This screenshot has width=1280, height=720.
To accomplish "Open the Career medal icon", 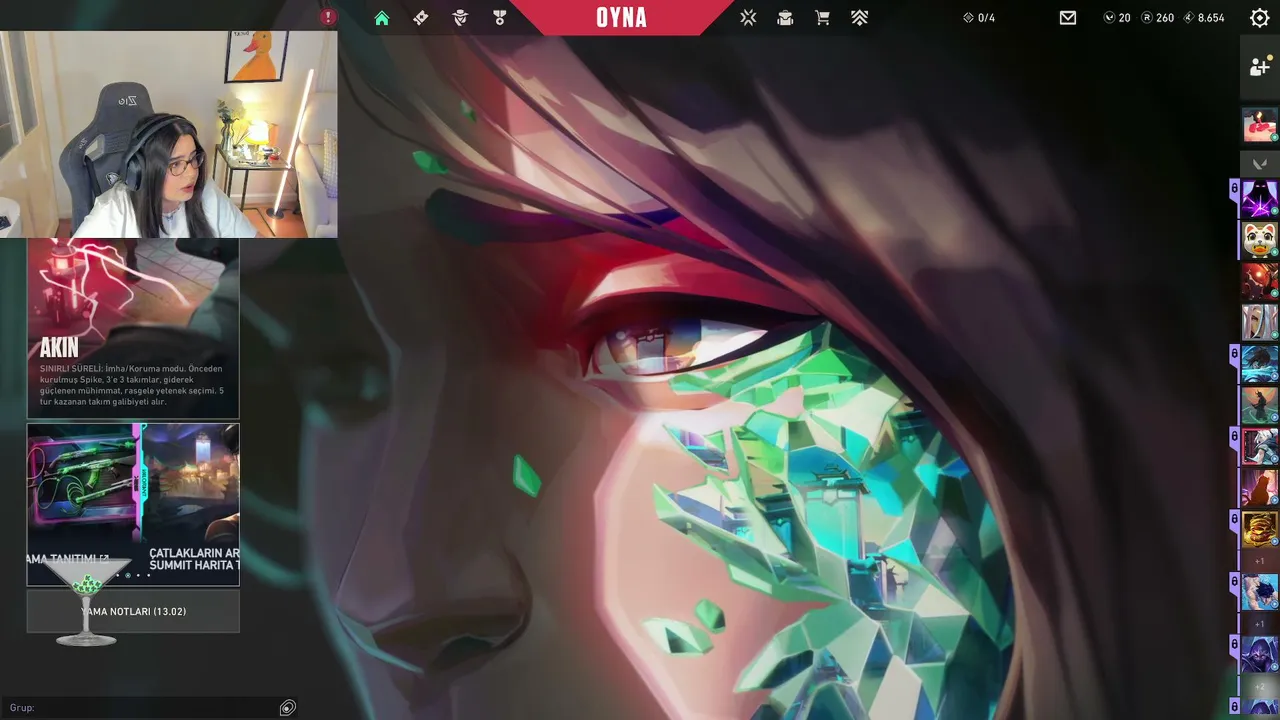I will [x=500, y=18].
